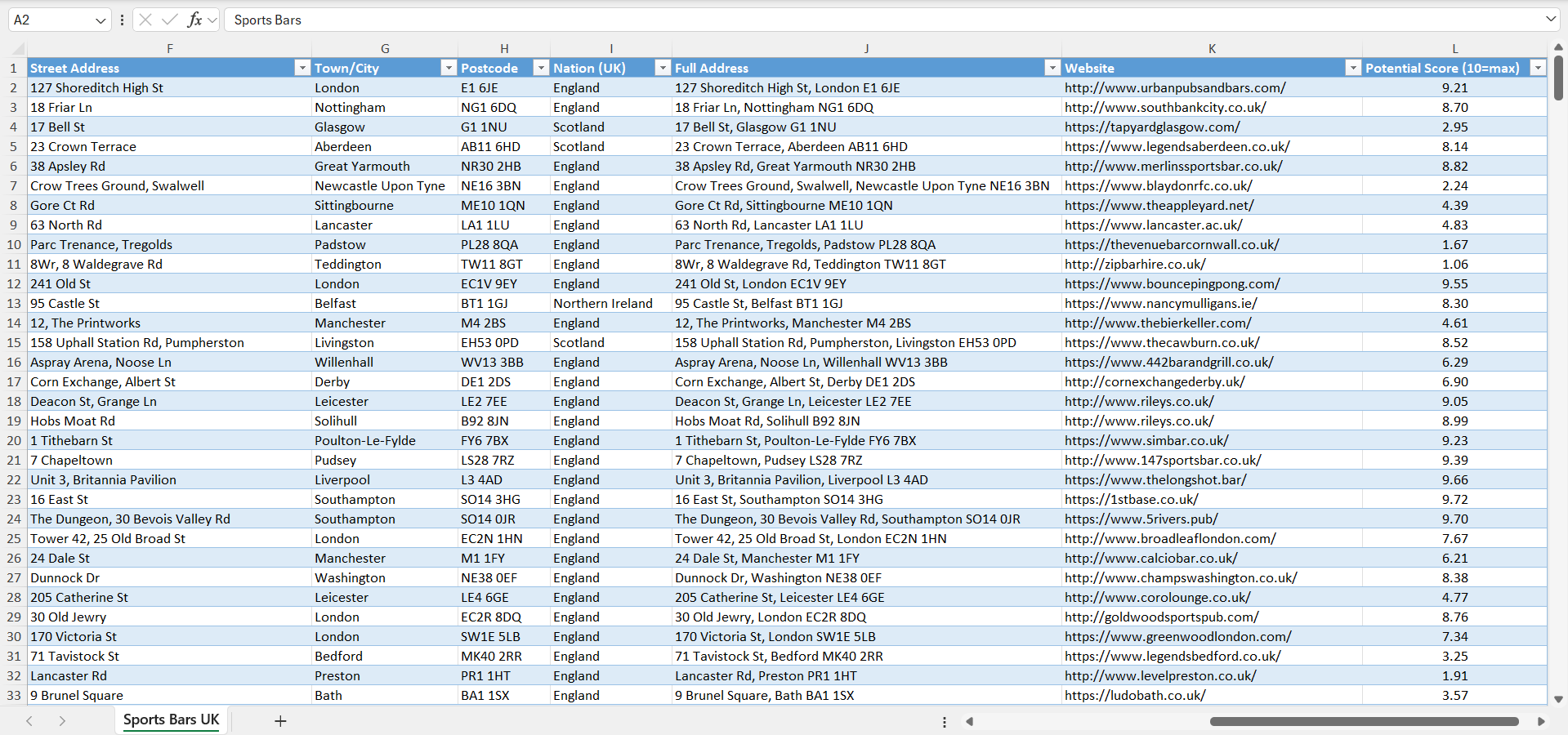The image size is (1568, 735).
Task: Select Newcastle Upon Tyne town cell
Action: click(x=384, y=185)
